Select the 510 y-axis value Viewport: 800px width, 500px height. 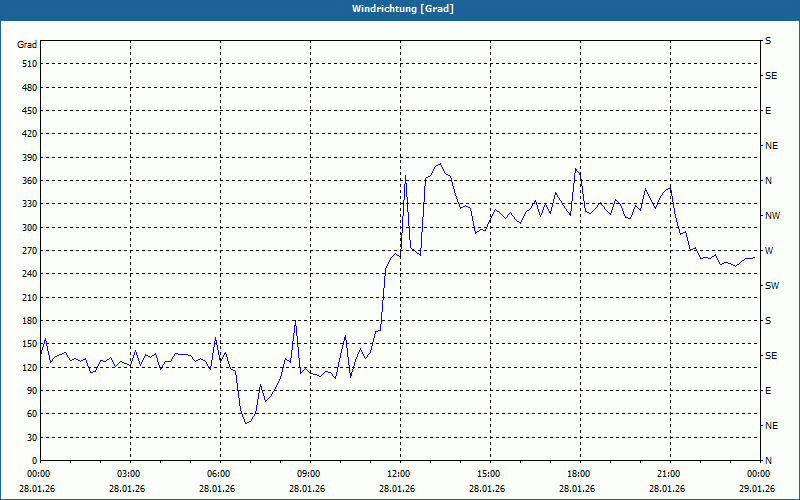[30, 64]
